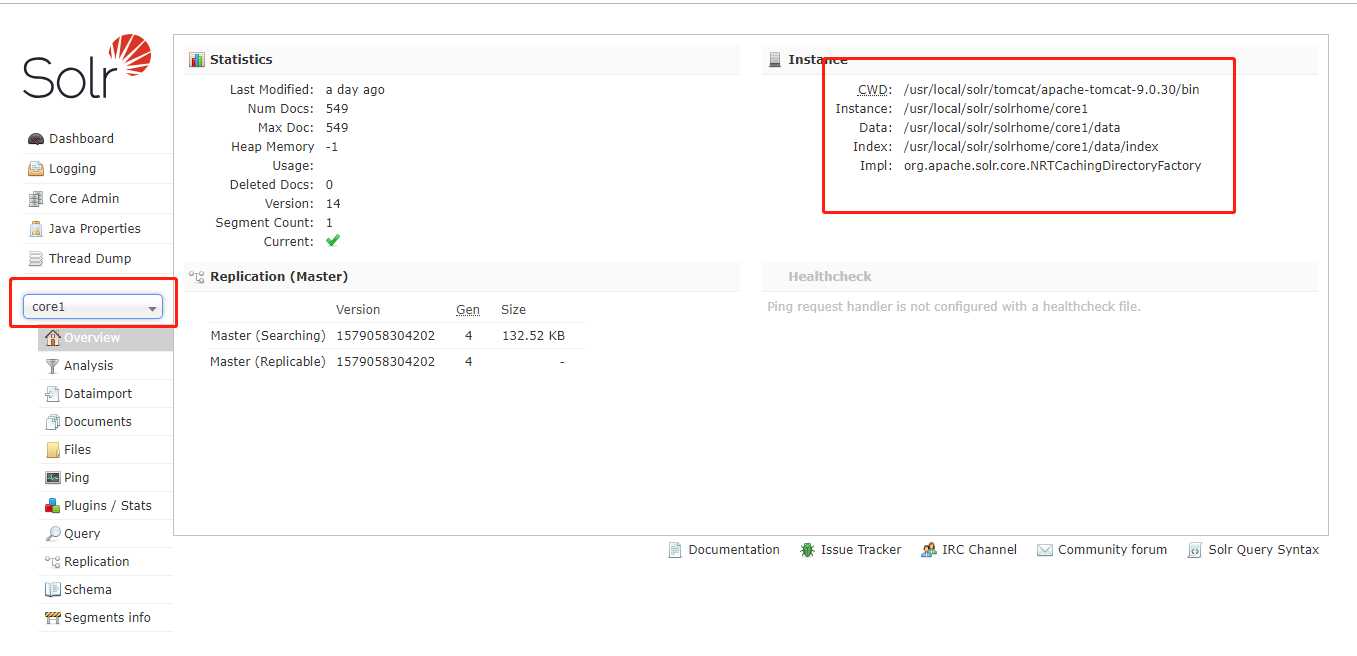Click the Gen column header

(468, 310)
